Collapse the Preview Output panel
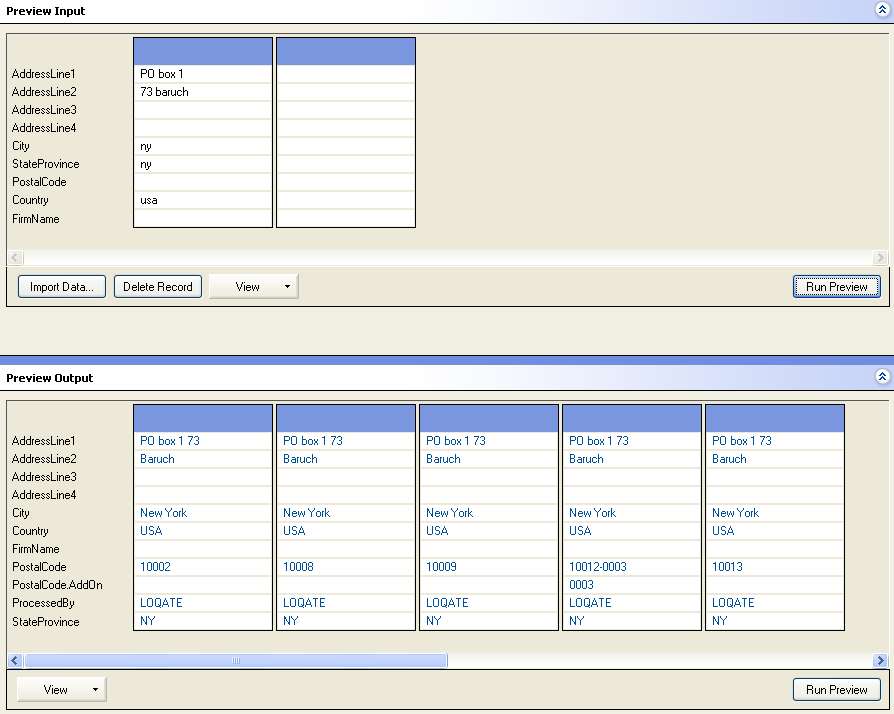Image resolution: width=894 pixels, height=714 pixels. tap(881, 377)
